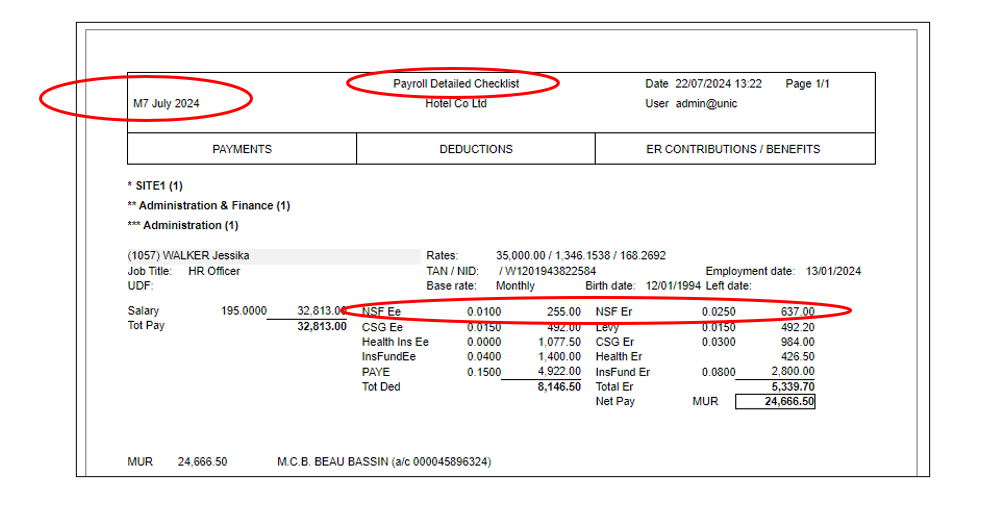The image size is (981, 510).
Task: Select the PAYMENTS column header
Action: tap(242, 149)
